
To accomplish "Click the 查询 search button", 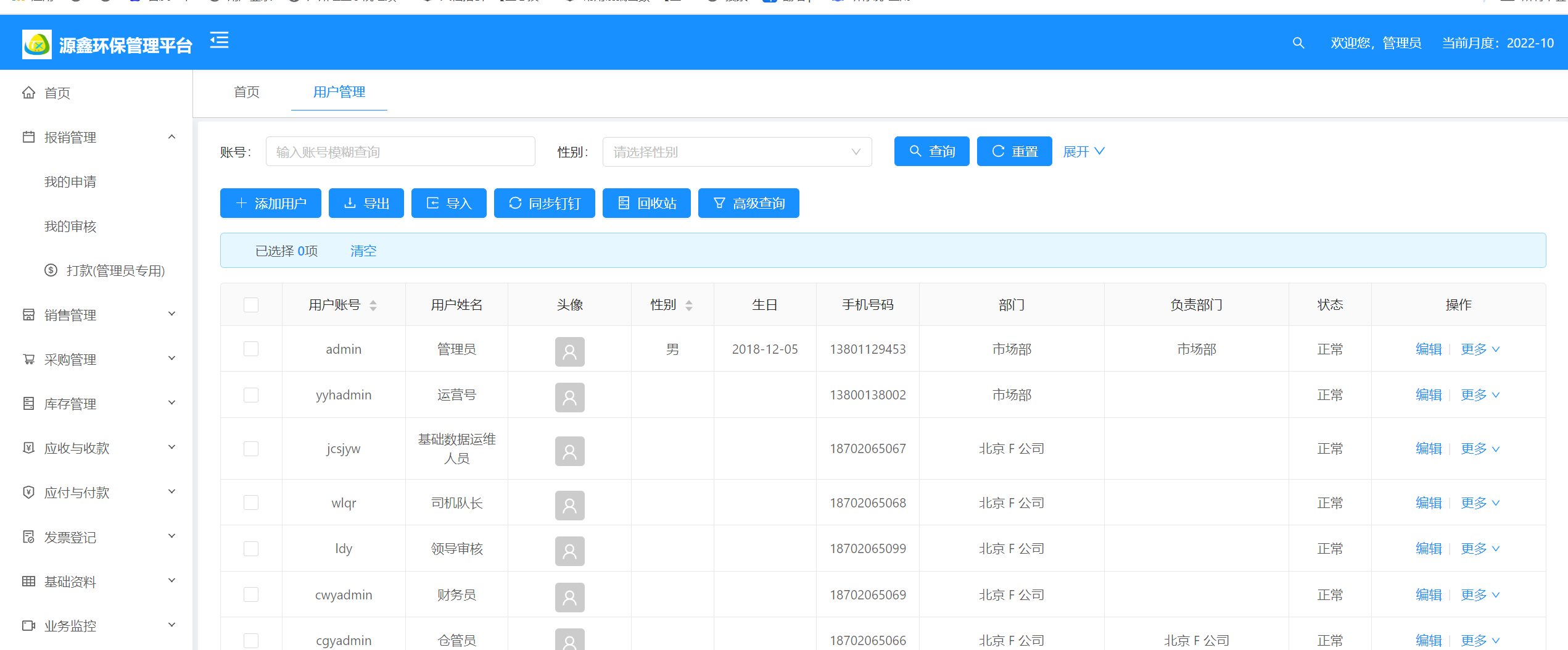I will click(932, 151).
